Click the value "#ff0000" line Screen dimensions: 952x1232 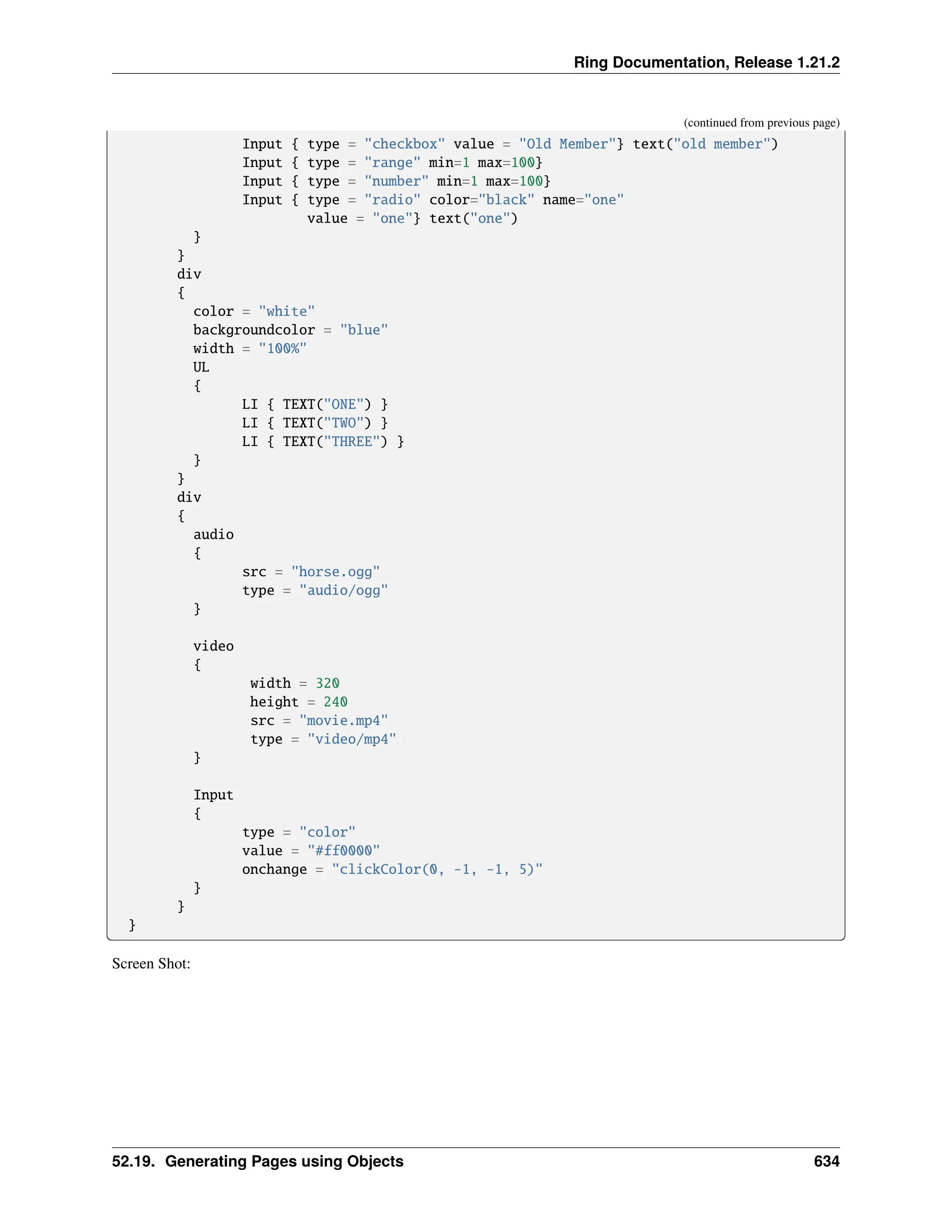coord(311,851)
